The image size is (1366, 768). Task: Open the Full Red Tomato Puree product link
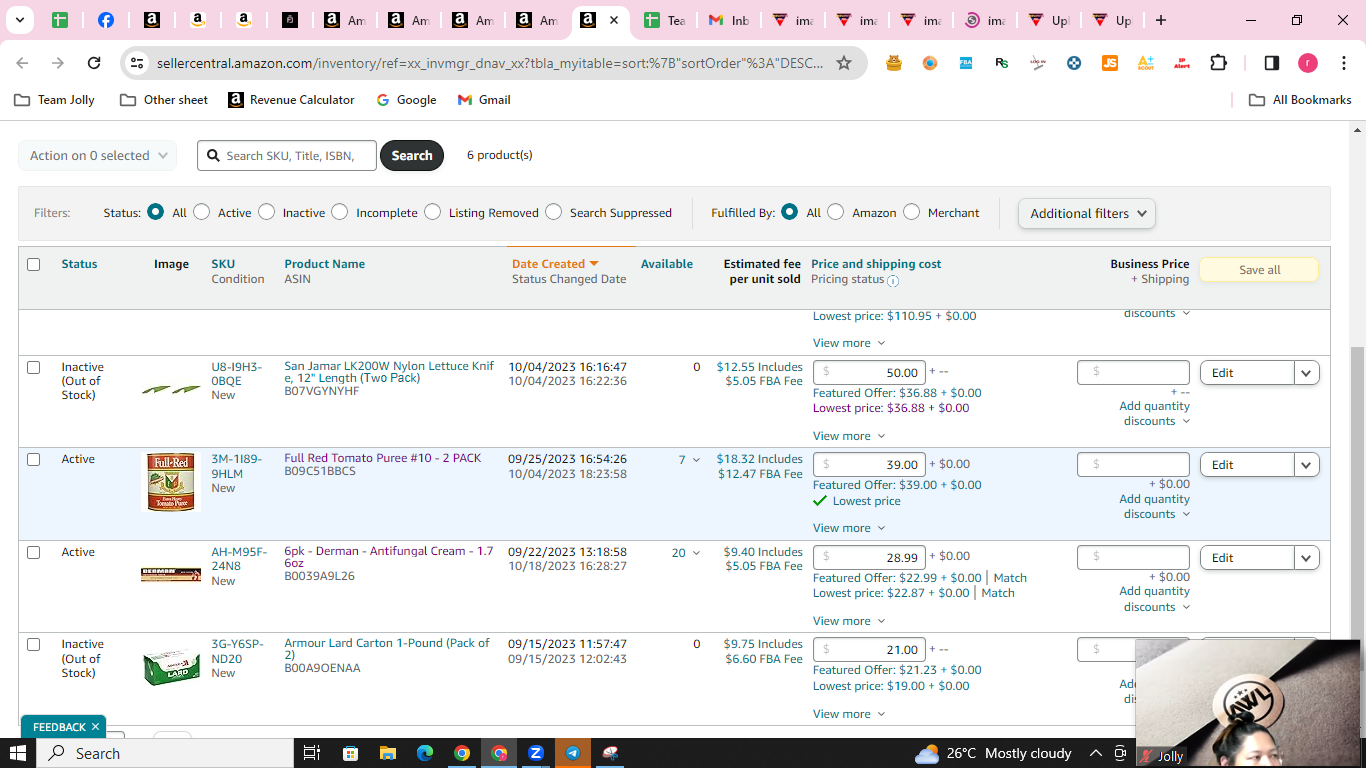(x=383, y=458)
